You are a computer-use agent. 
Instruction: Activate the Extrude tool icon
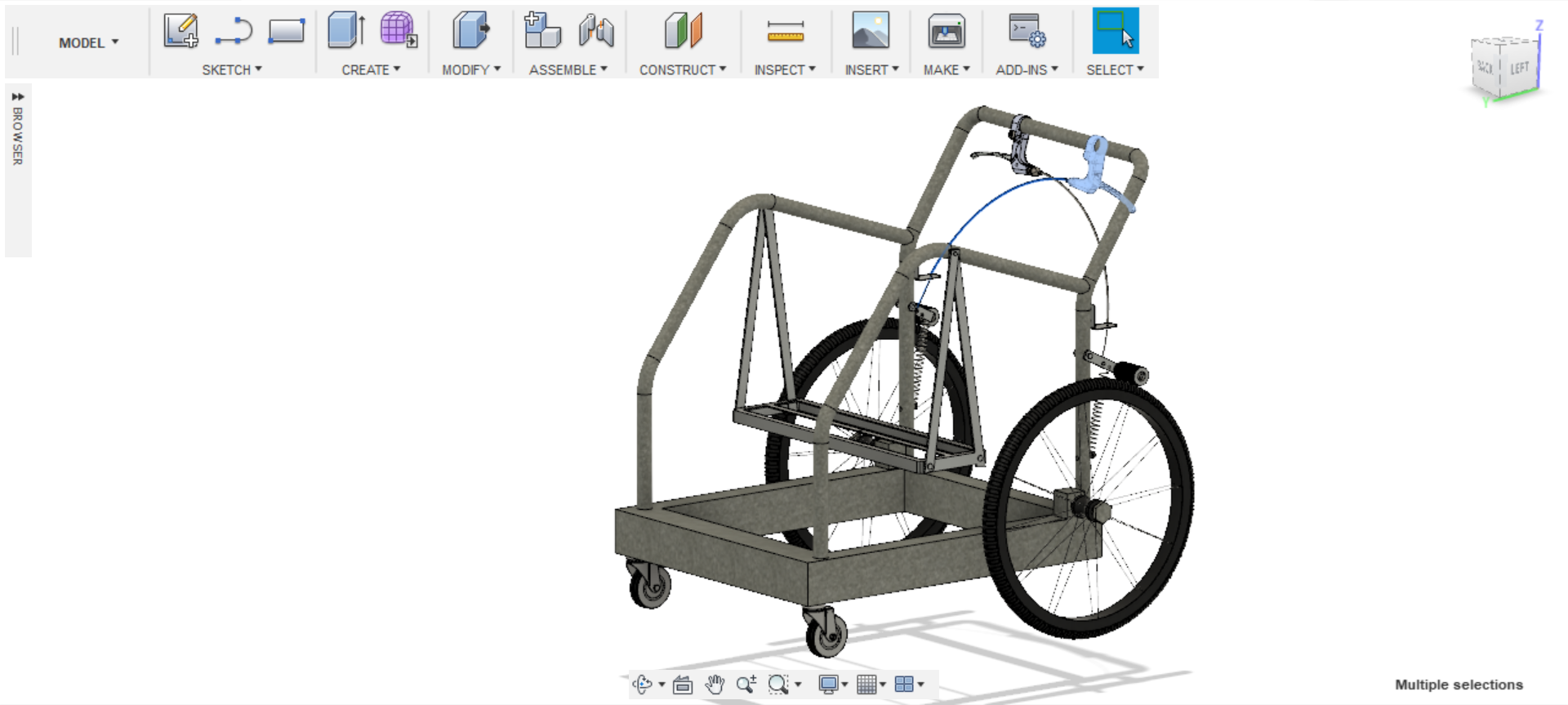(346, 31)
